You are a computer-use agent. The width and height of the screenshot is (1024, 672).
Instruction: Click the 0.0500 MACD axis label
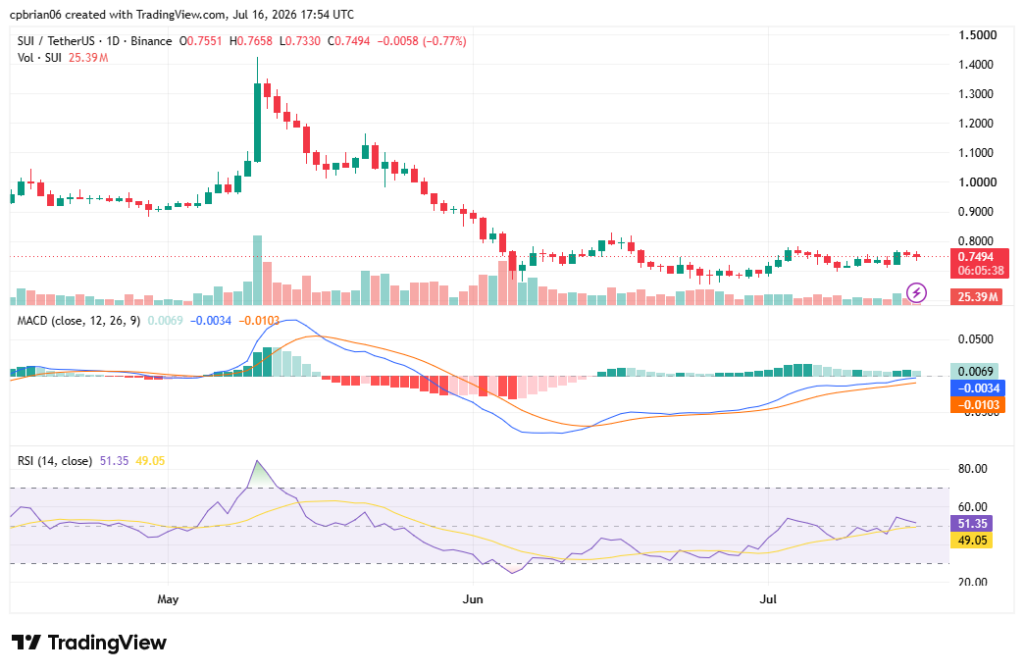click(976, 340)
